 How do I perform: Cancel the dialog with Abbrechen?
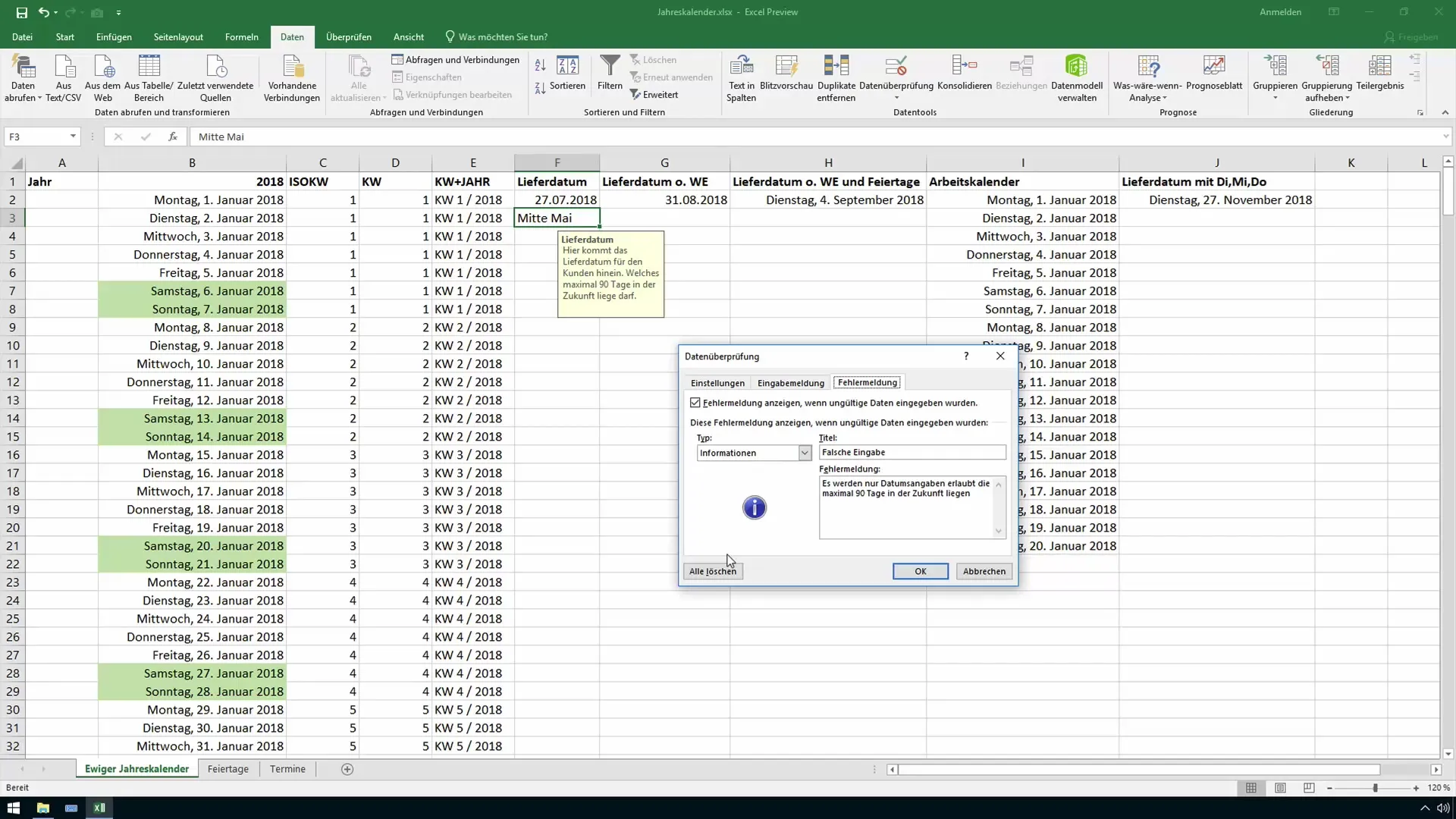[984, 572]
